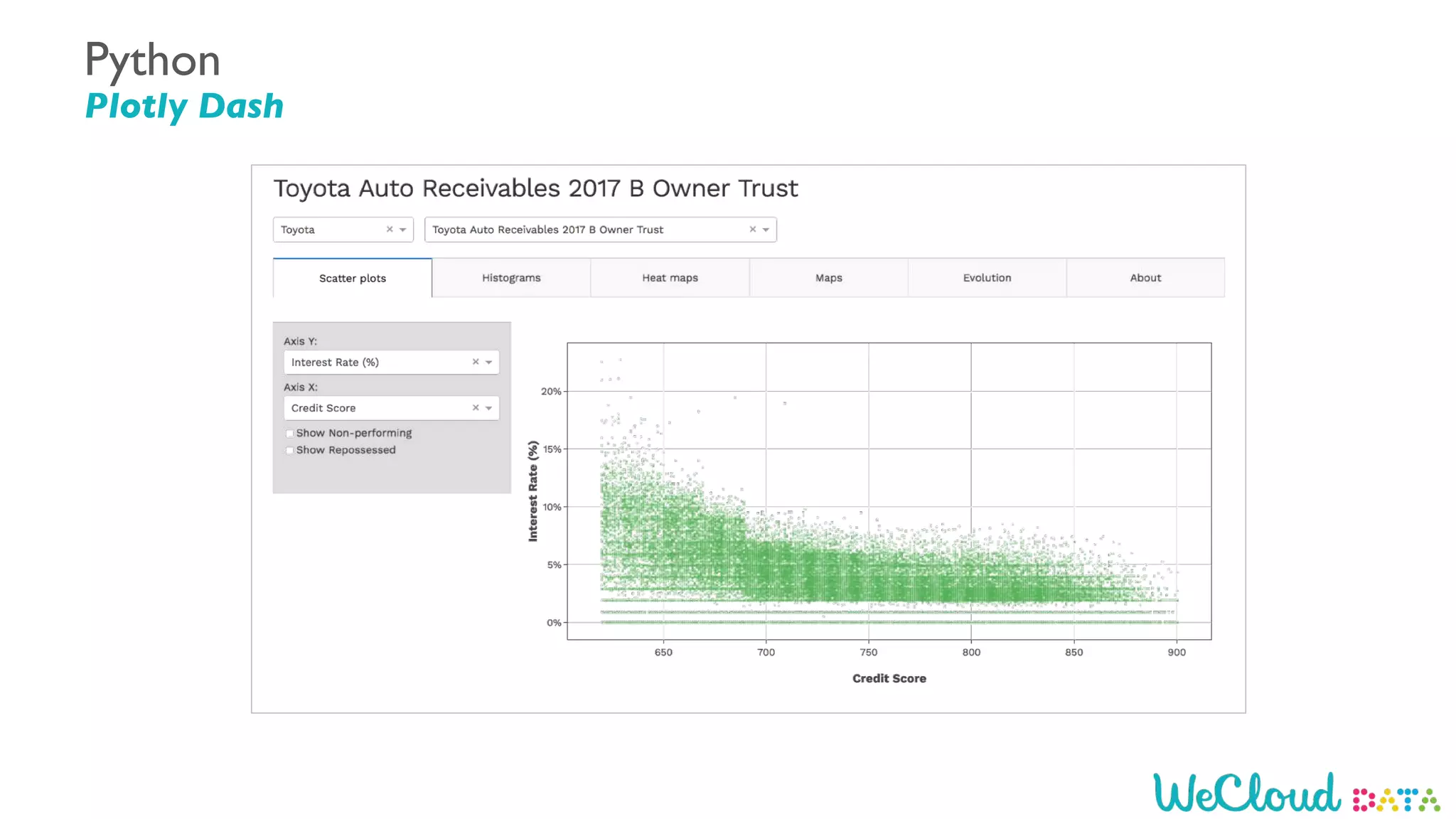Clear the Interest Rate (%) axis Y selection
The width and height of the screenshot is (1456, 819).
(x=476, y=362)
